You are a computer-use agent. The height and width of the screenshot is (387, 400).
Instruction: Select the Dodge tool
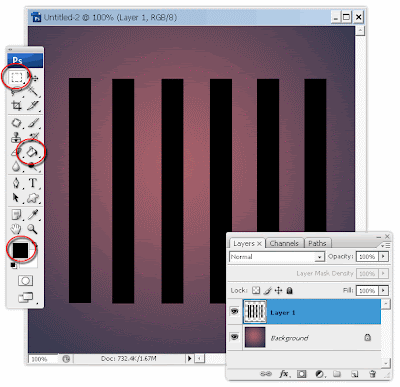[33, 166]
